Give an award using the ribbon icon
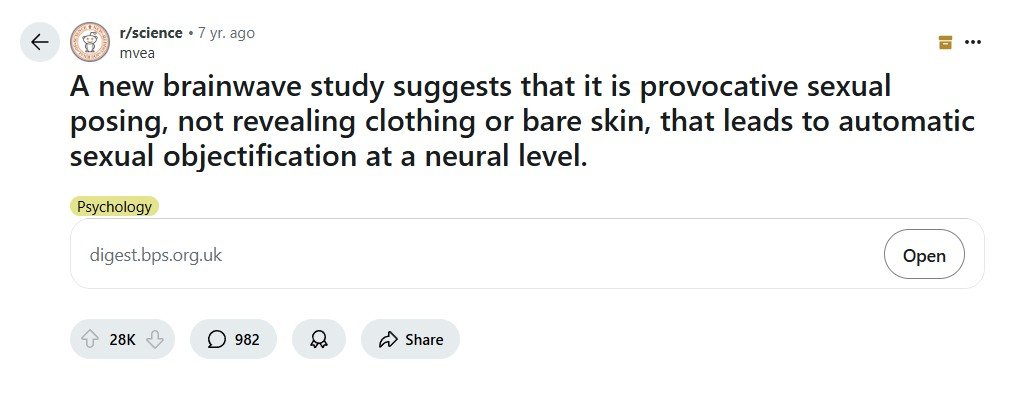 click(x=319, y=339)
